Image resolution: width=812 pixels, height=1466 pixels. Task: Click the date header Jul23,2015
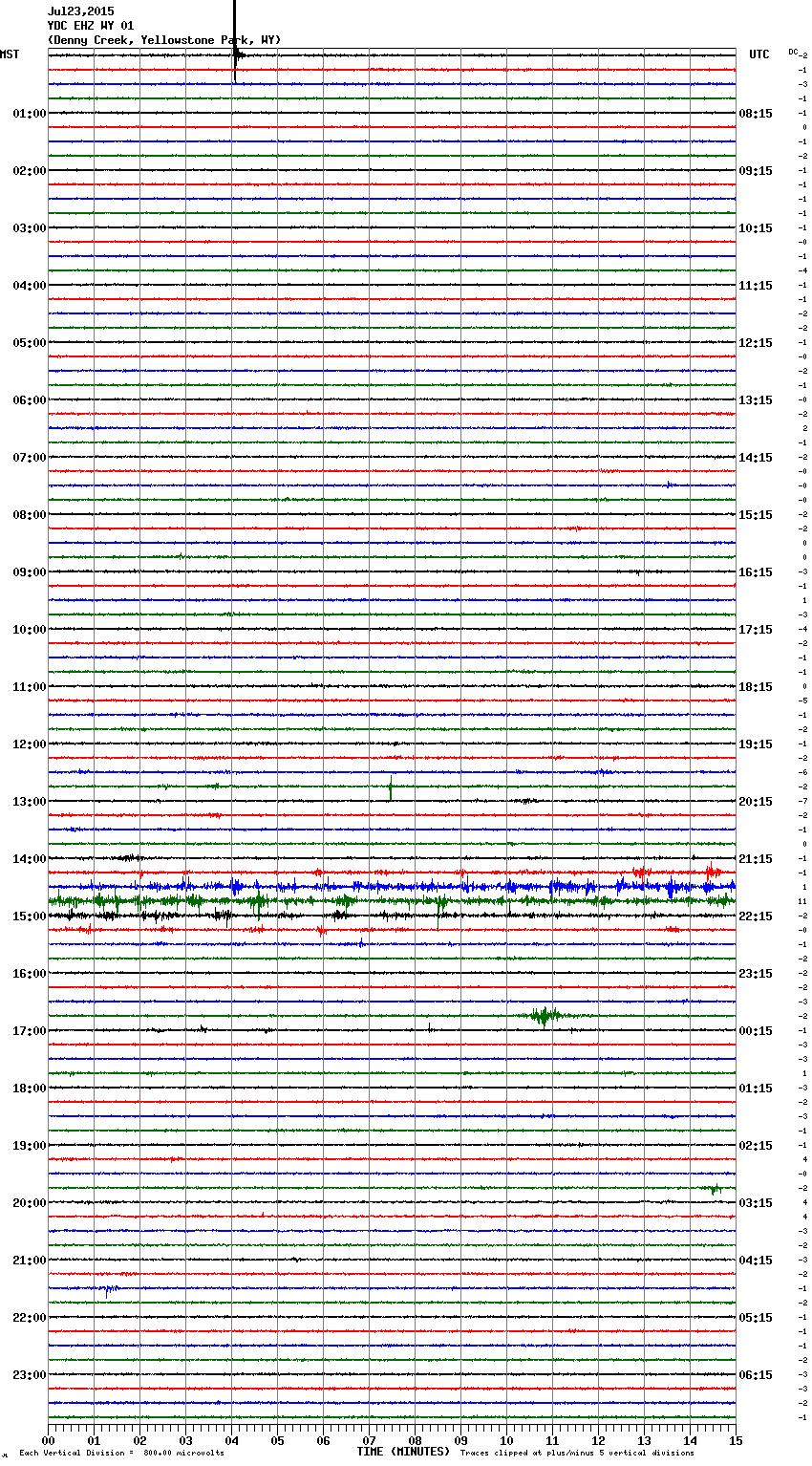(x=80, y=11)
